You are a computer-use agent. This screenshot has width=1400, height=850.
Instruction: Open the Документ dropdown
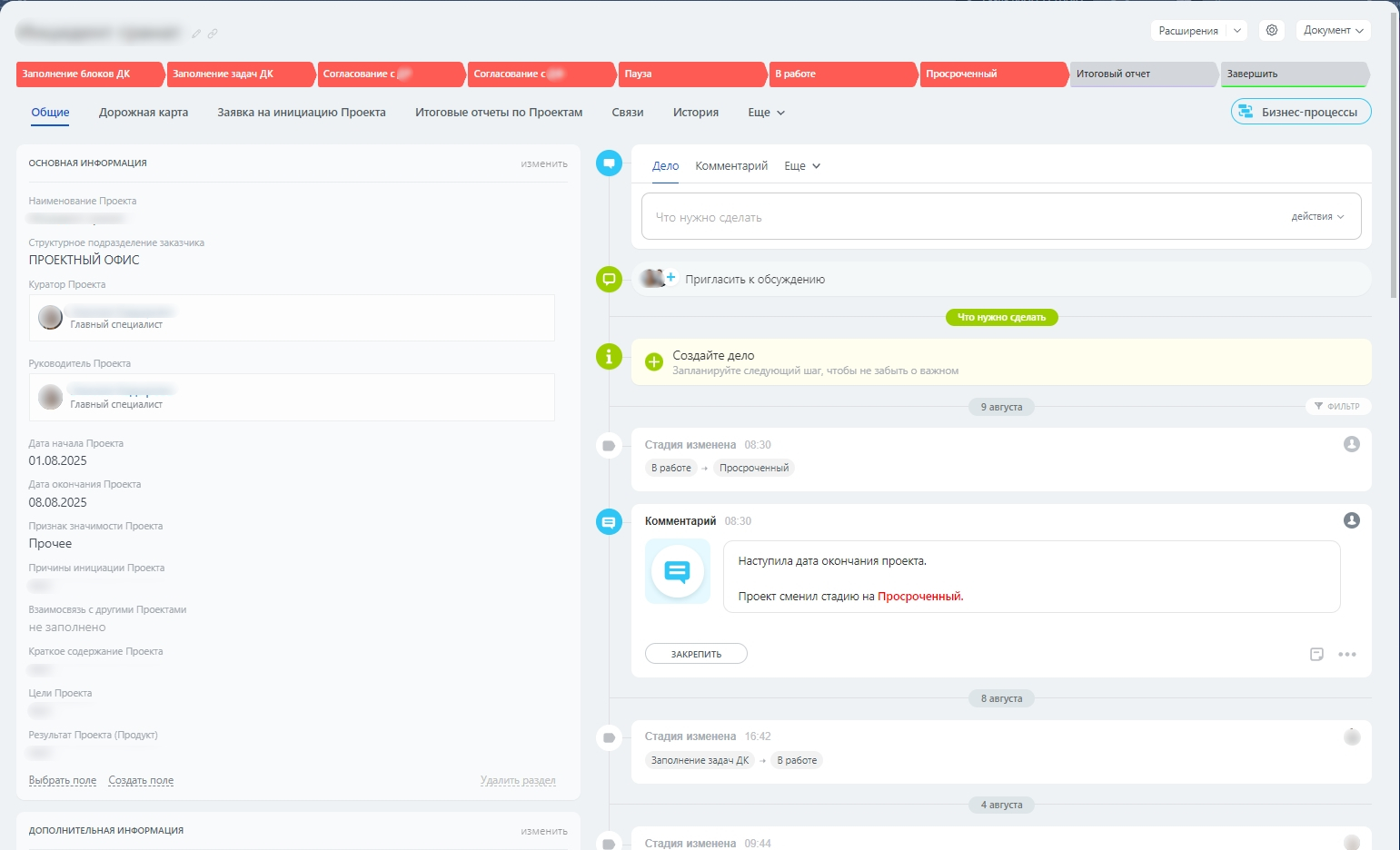(1334, 31)
